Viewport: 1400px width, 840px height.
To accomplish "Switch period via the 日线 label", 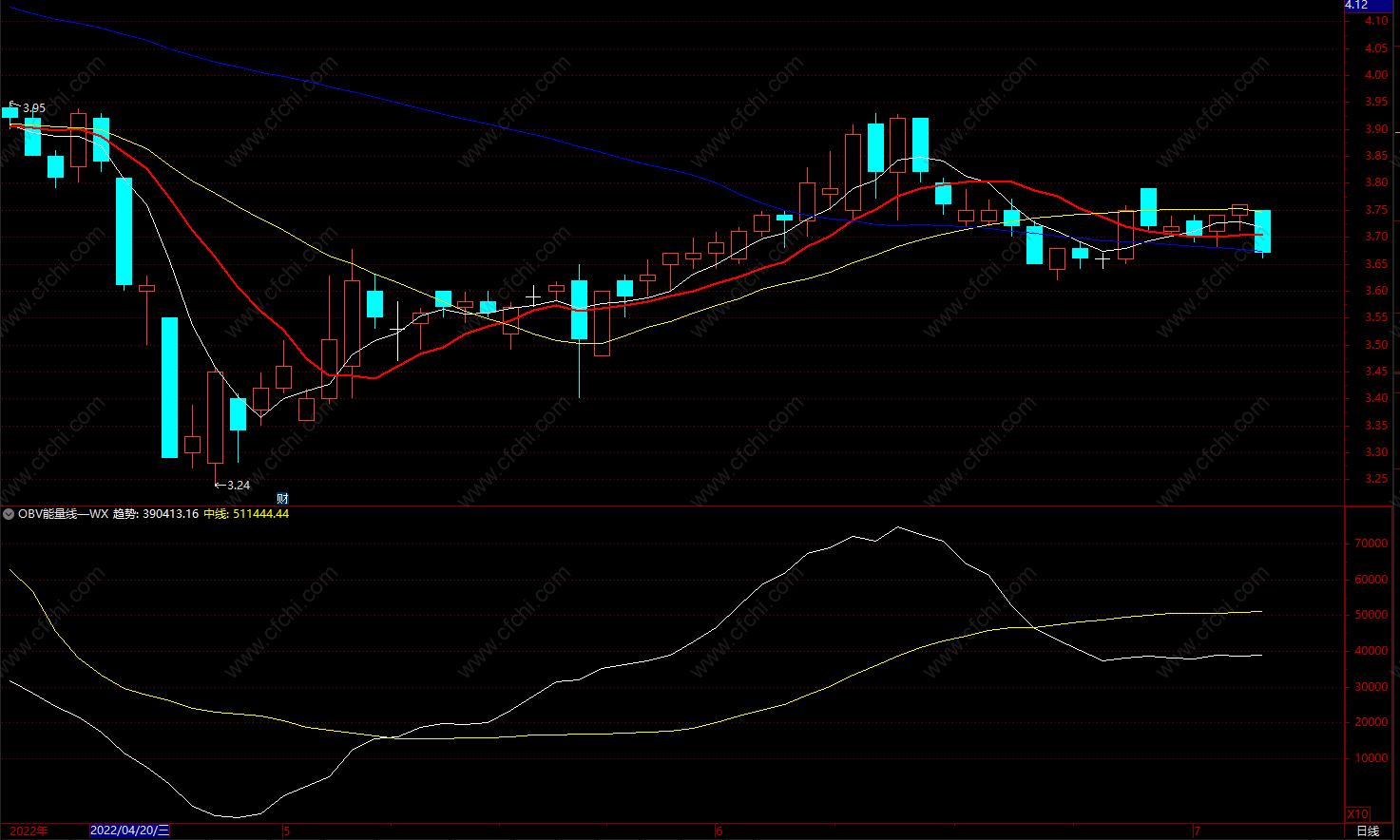I will point(1368,830).
